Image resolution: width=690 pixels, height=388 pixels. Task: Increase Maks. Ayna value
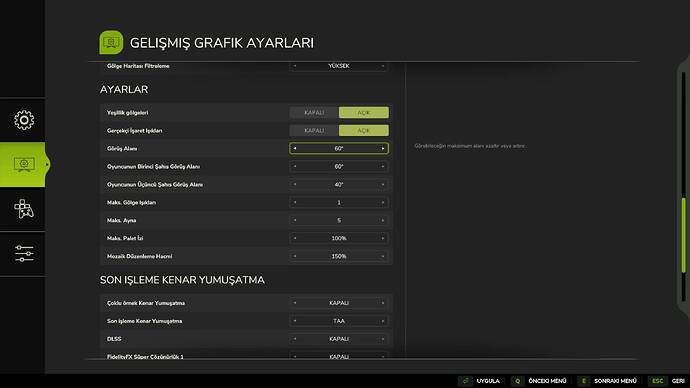(383, 220)
